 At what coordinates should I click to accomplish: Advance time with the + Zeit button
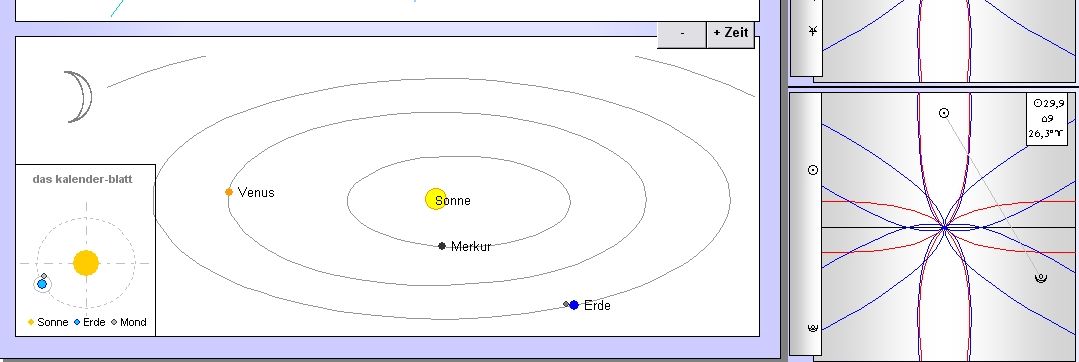(731, 33)
